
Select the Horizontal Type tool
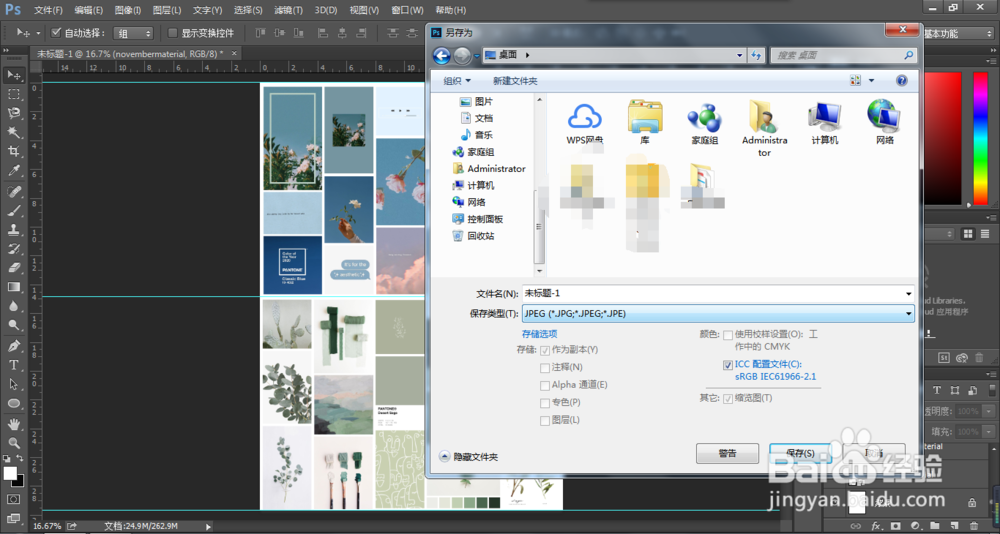13,365
